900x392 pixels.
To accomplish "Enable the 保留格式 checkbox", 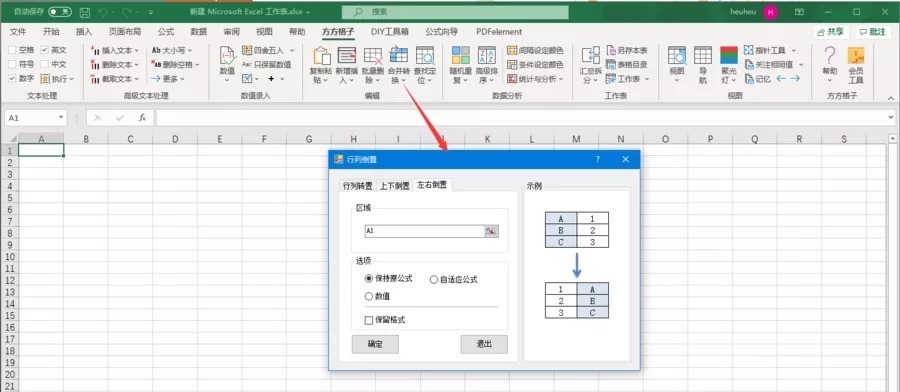I will (x=369, y=320).
